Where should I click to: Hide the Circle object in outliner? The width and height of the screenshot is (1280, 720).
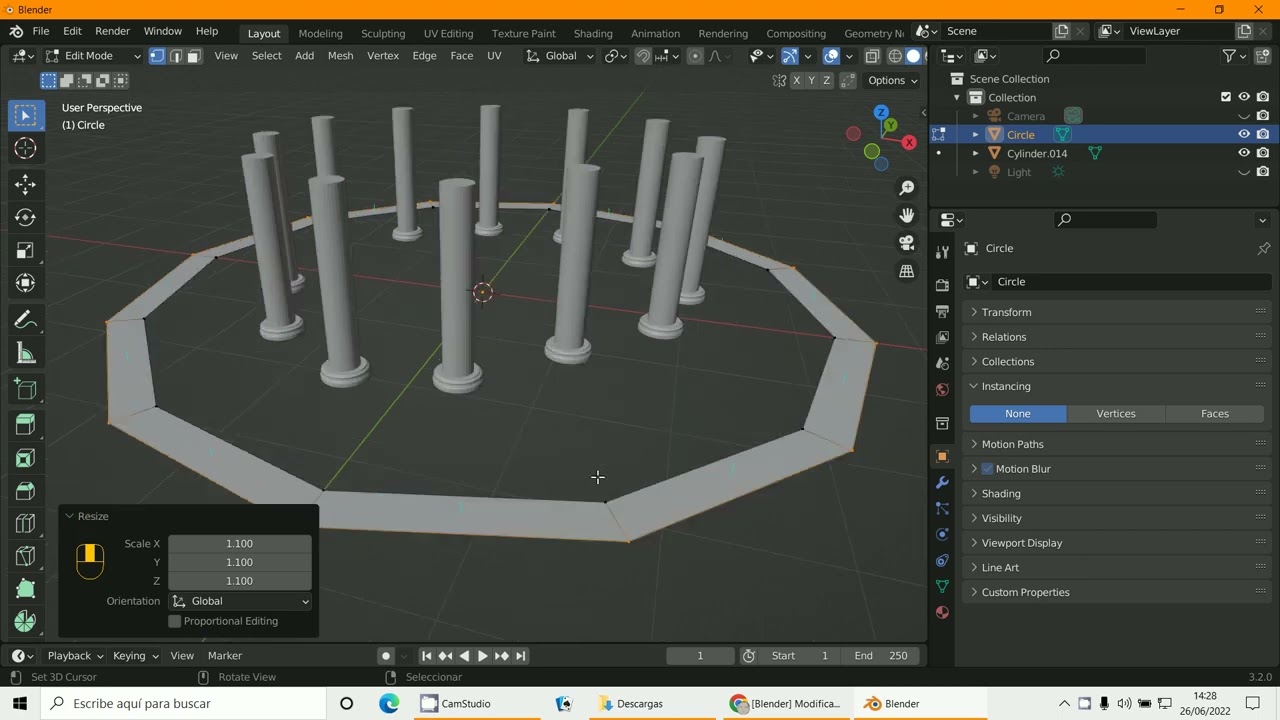point(1244,134)
